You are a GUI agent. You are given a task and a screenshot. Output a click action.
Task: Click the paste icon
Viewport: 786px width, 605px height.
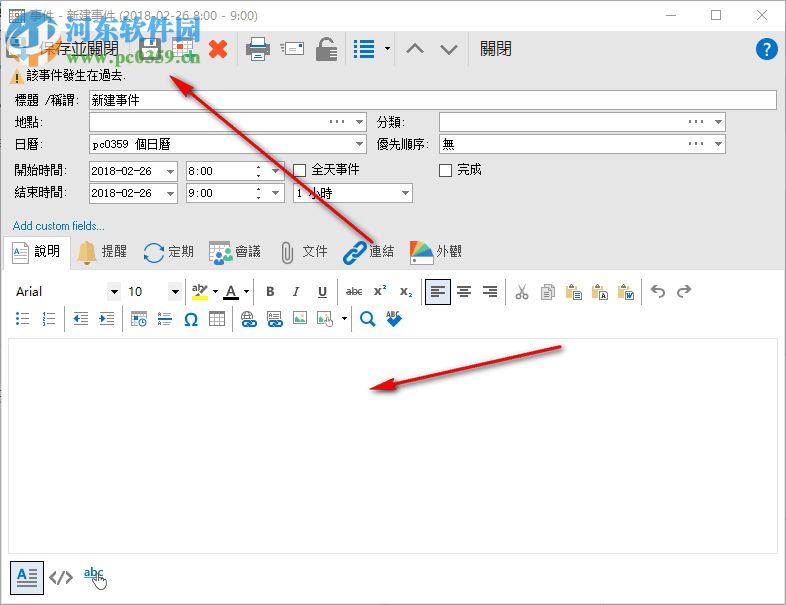(x=573, y=292)
